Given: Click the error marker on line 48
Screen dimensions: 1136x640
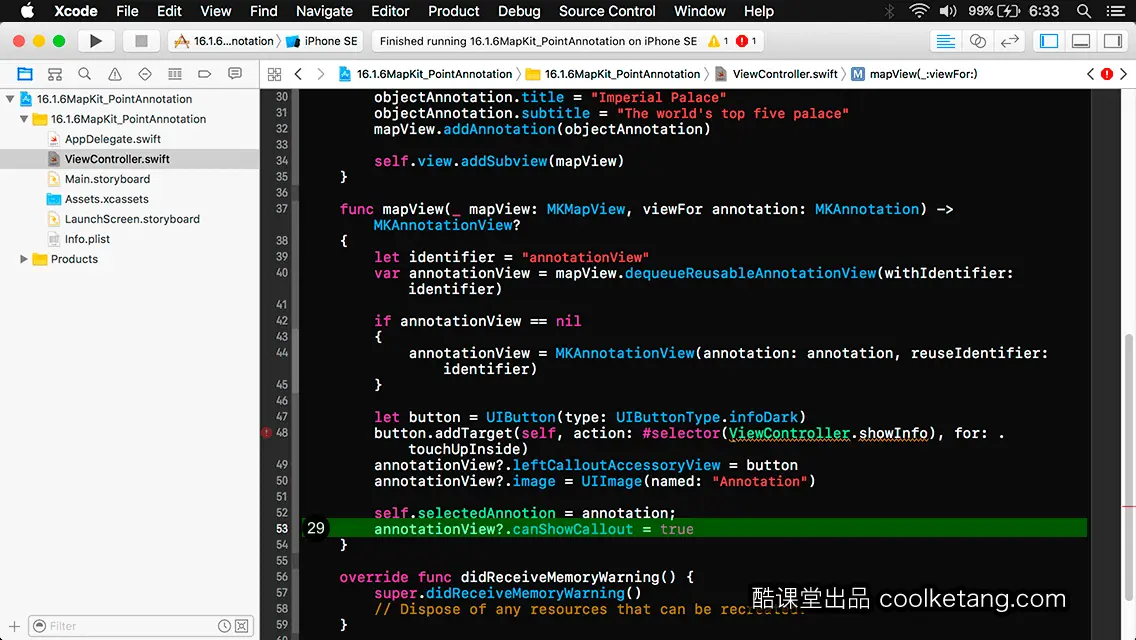Looking at the screenshot, I should pyautogui.click(x=267, y=433).
